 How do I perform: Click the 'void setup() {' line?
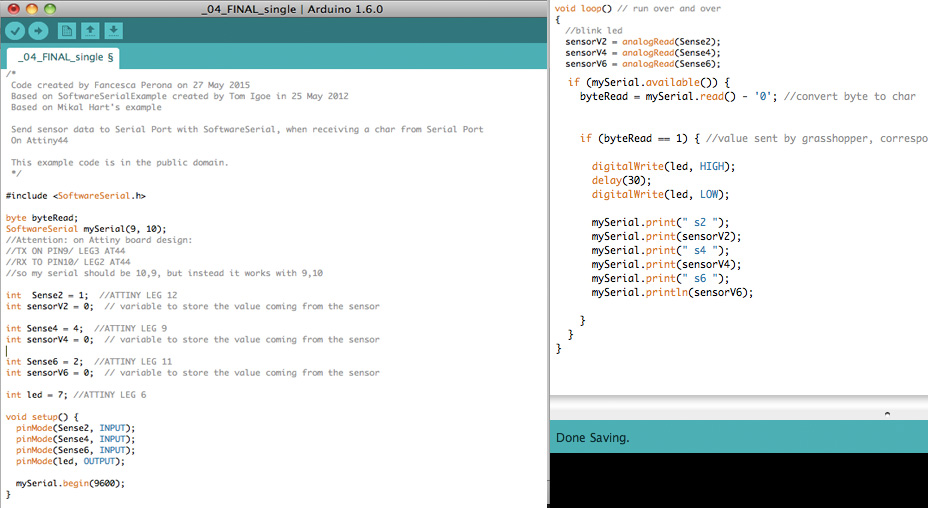pos(42,417)
